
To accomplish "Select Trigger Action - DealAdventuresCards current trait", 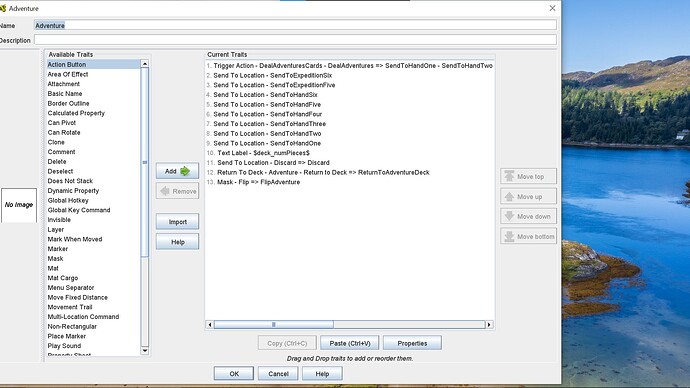I will pos(350,66).
